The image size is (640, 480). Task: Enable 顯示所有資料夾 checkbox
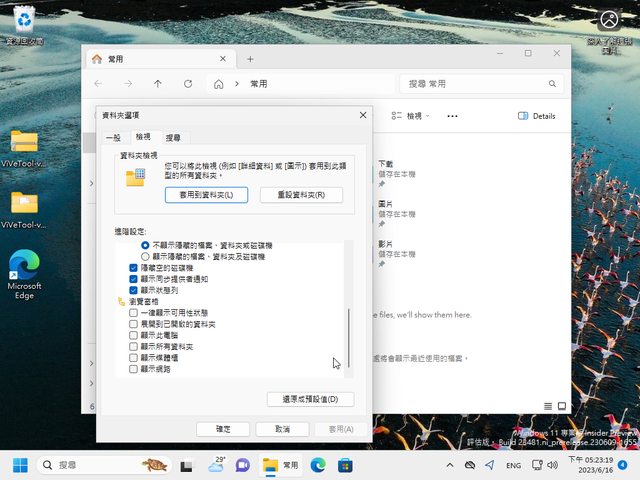[x=135, y=346]
